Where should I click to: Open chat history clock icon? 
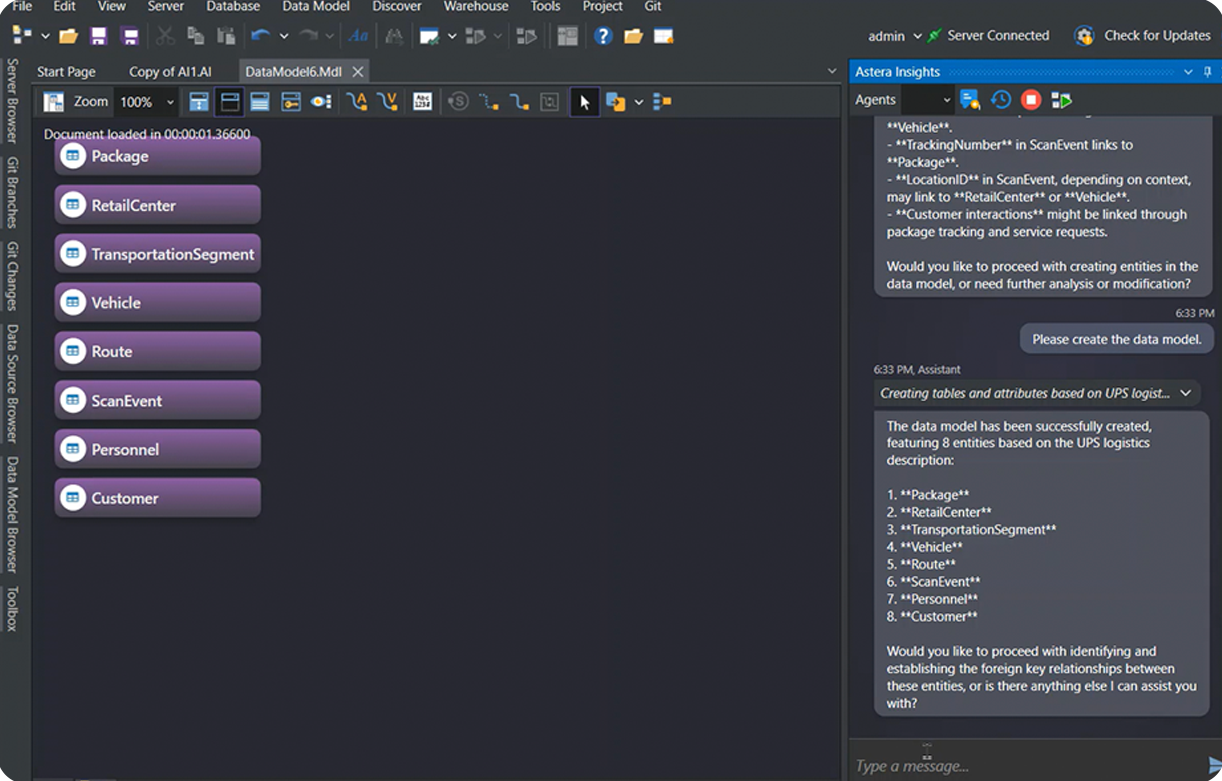click(1001, 100)
